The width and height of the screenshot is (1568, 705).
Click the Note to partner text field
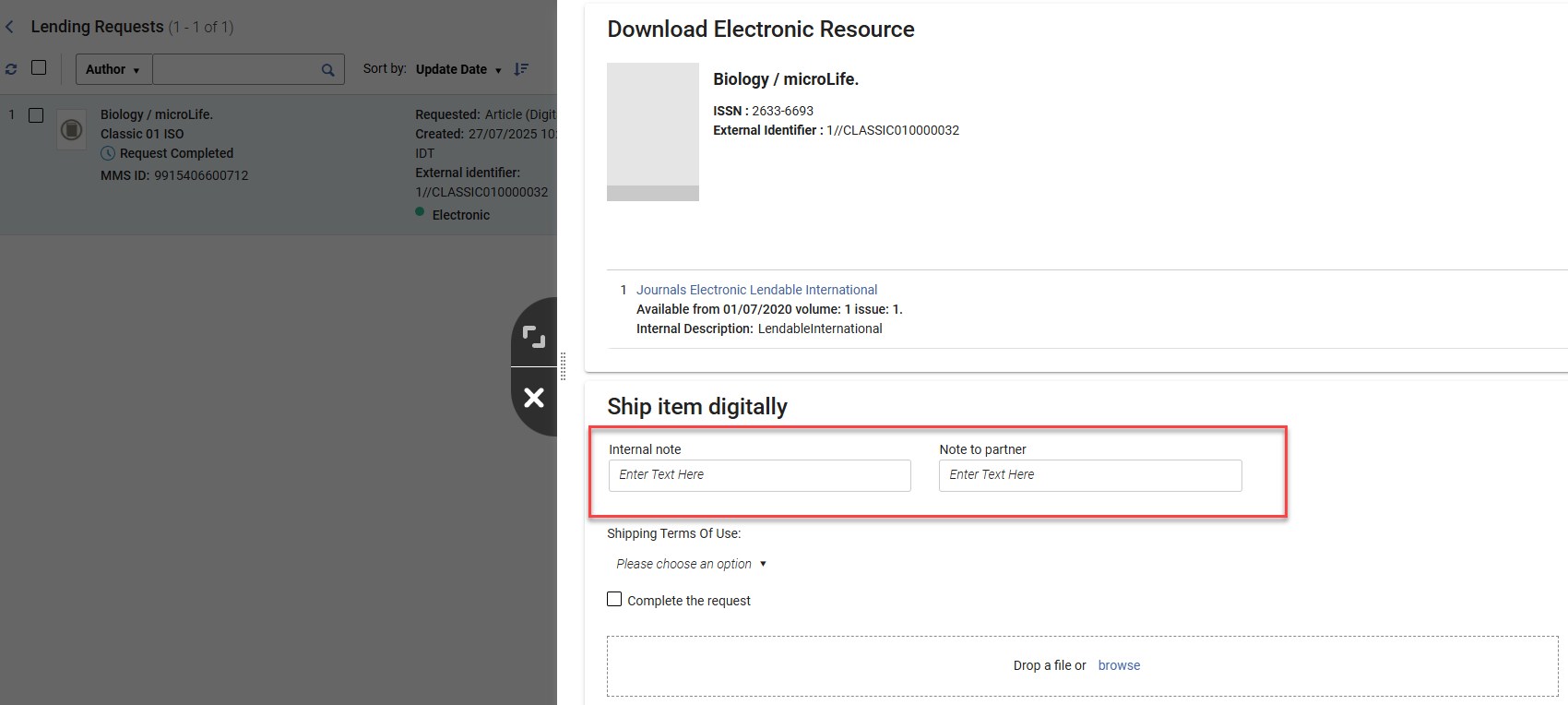tap(1090, 475)
